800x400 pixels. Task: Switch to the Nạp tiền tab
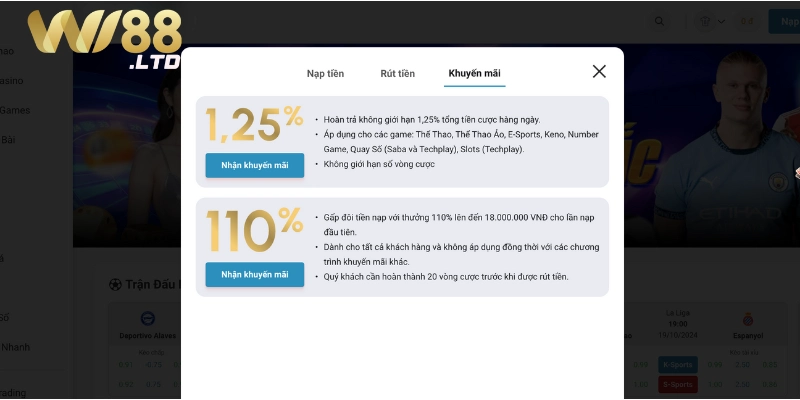click(x=325, y=73)
